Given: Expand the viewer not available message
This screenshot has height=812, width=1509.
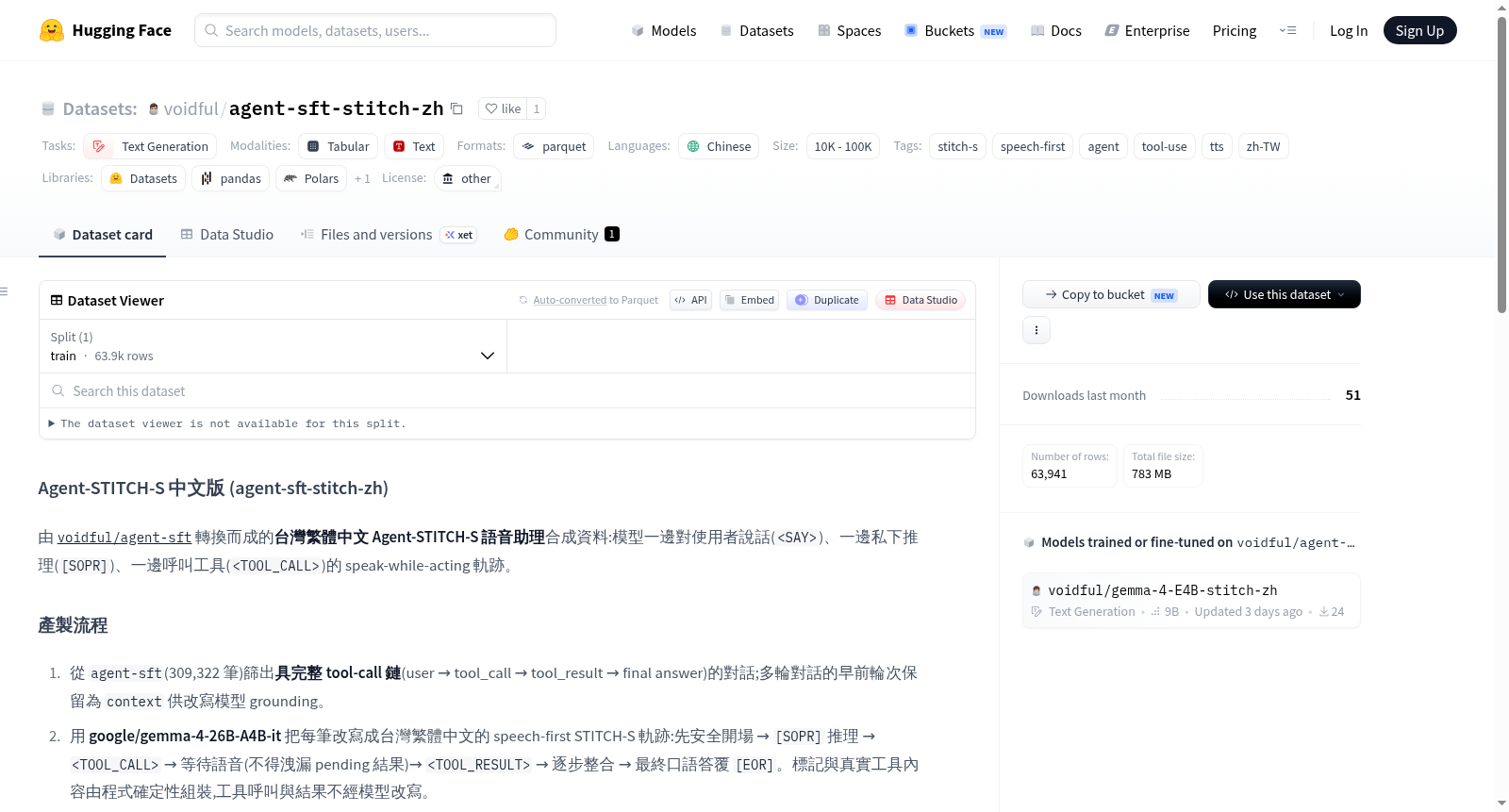Looking at the screenshot, I should pos(227,423).
